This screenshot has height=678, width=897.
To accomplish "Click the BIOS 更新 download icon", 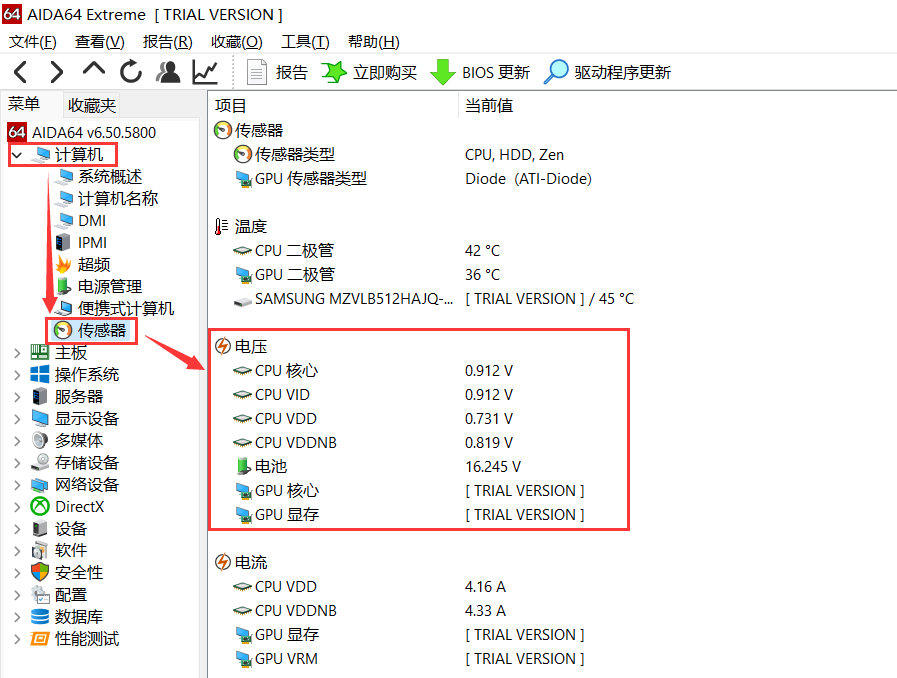I will point(442,71).
